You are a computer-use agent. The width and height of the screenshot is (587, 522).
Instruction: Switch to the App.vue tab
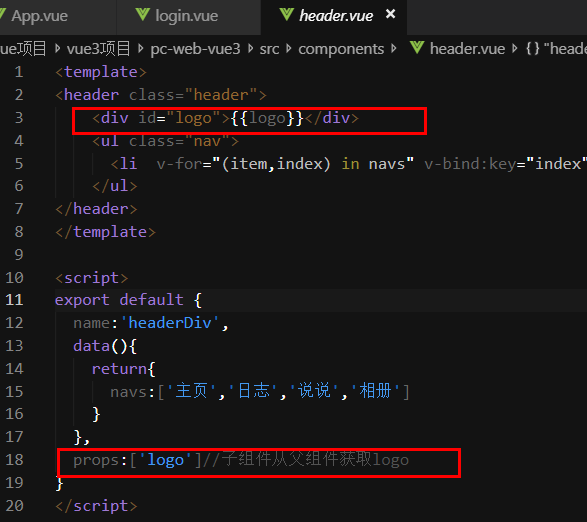pos(39,16)
